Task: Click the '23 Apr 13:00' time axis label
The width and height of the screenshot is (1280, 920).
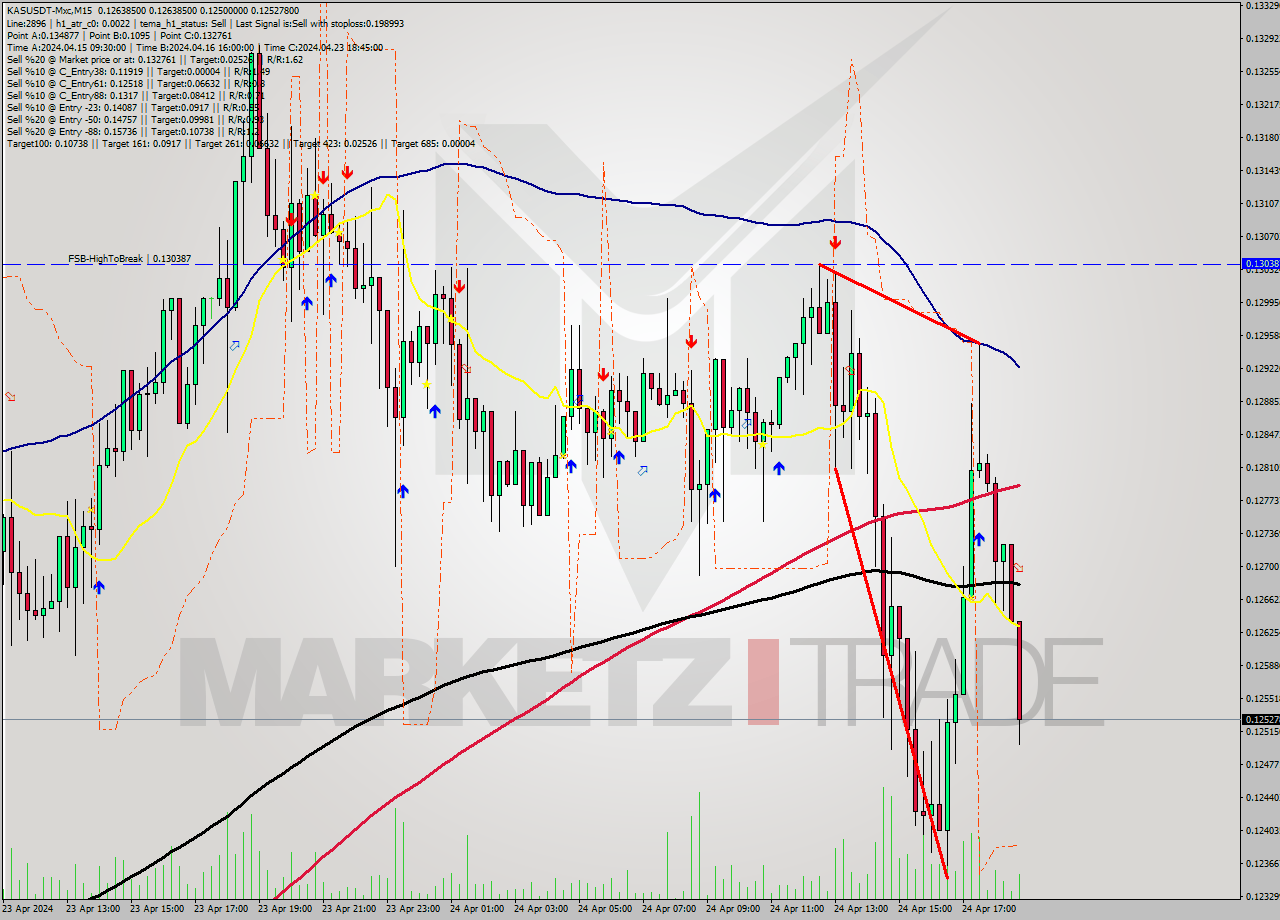Action: pyautogui.click(x=93, y=909)
